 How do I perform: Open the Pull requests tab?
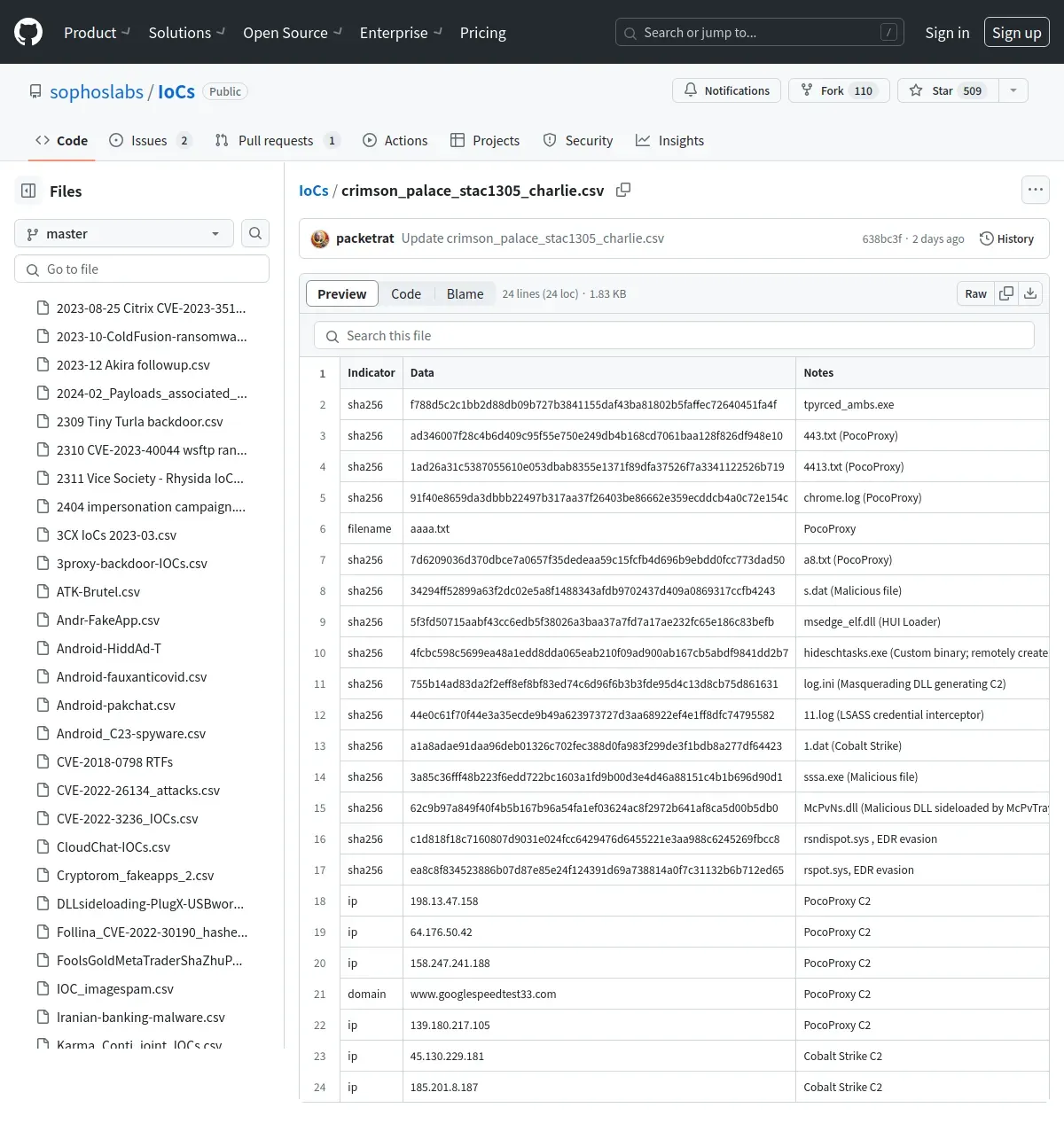pos(277,140)
